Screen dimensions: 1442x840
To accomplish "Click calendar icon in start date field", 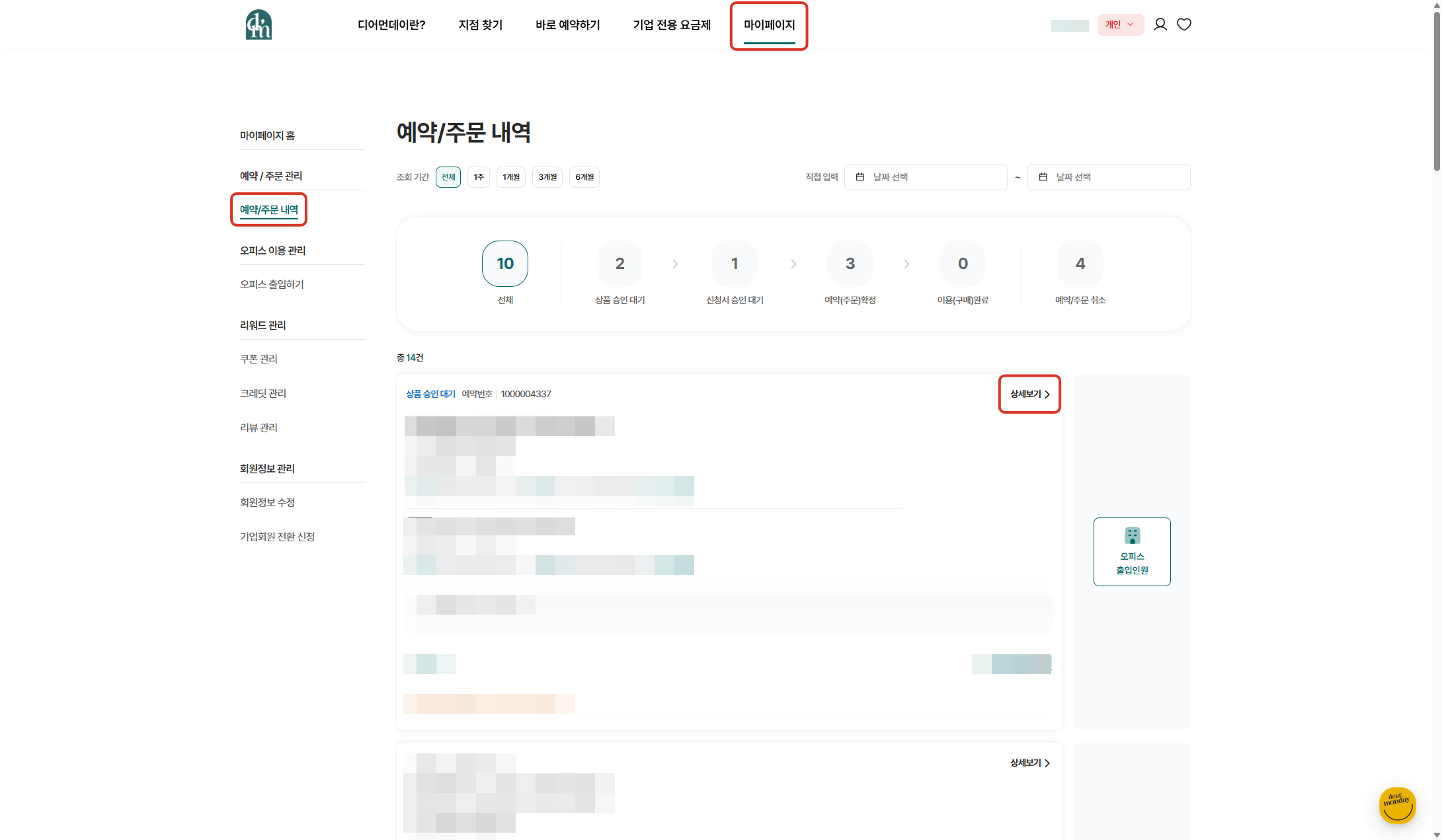I will pos(860,177).
